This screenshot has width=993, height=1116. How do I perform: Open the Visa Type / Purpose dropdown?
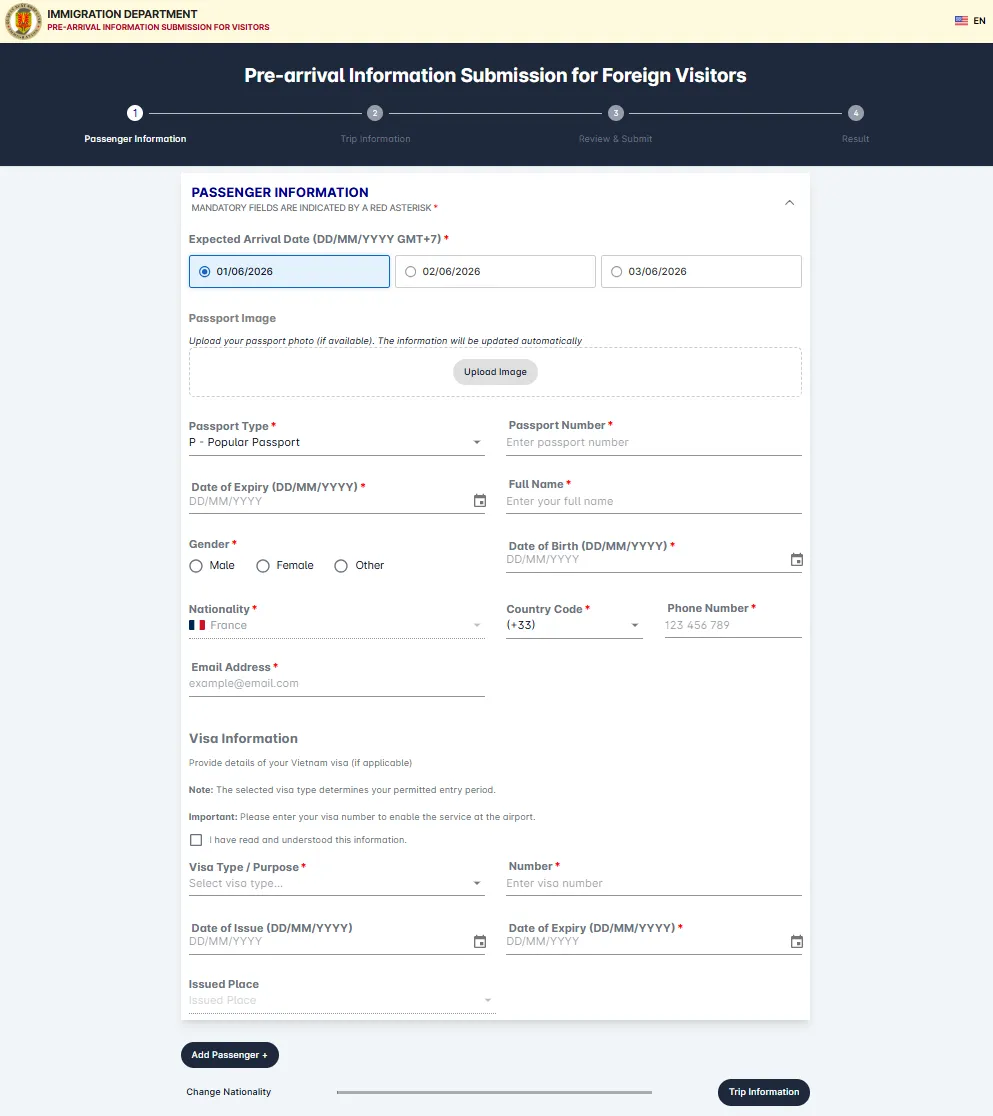[337, 883]
